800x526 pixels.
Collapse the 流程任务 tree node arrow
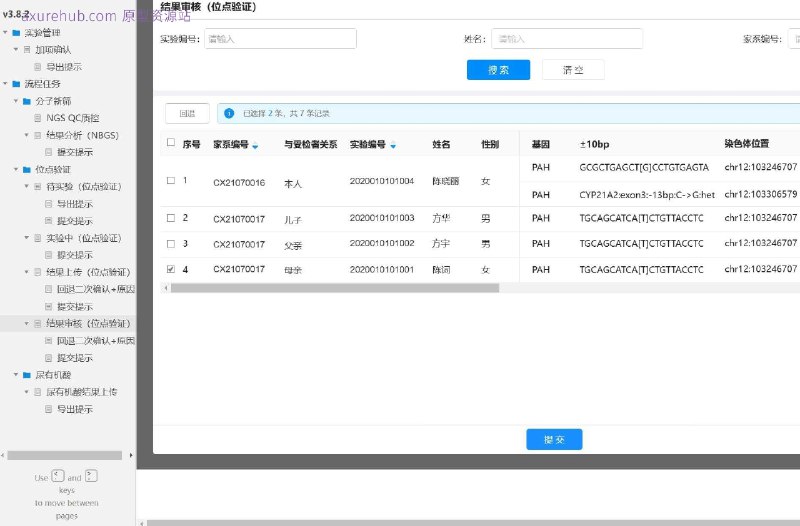(5, 84)
